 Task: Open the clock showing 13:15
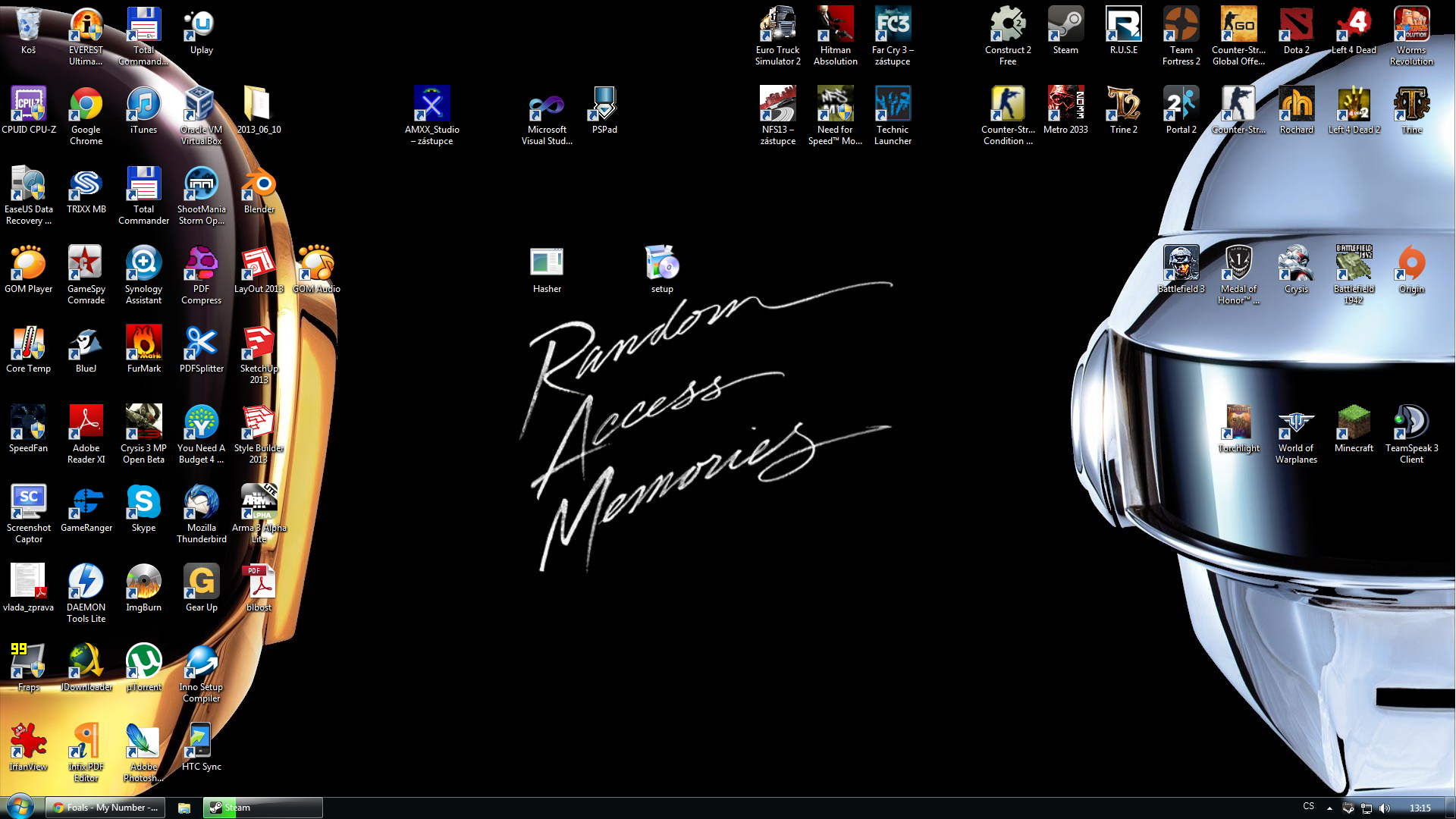click(1420, 808)
